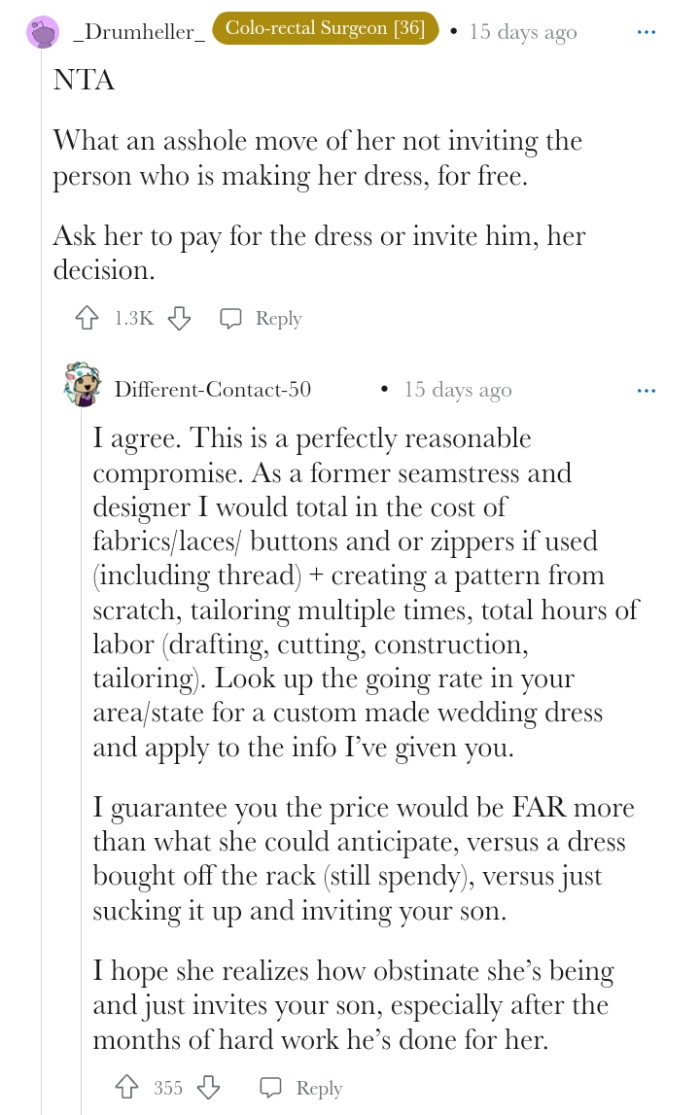Downvote Different-Contact-50's reply
700x1115 pixels.
point(208,1088)
